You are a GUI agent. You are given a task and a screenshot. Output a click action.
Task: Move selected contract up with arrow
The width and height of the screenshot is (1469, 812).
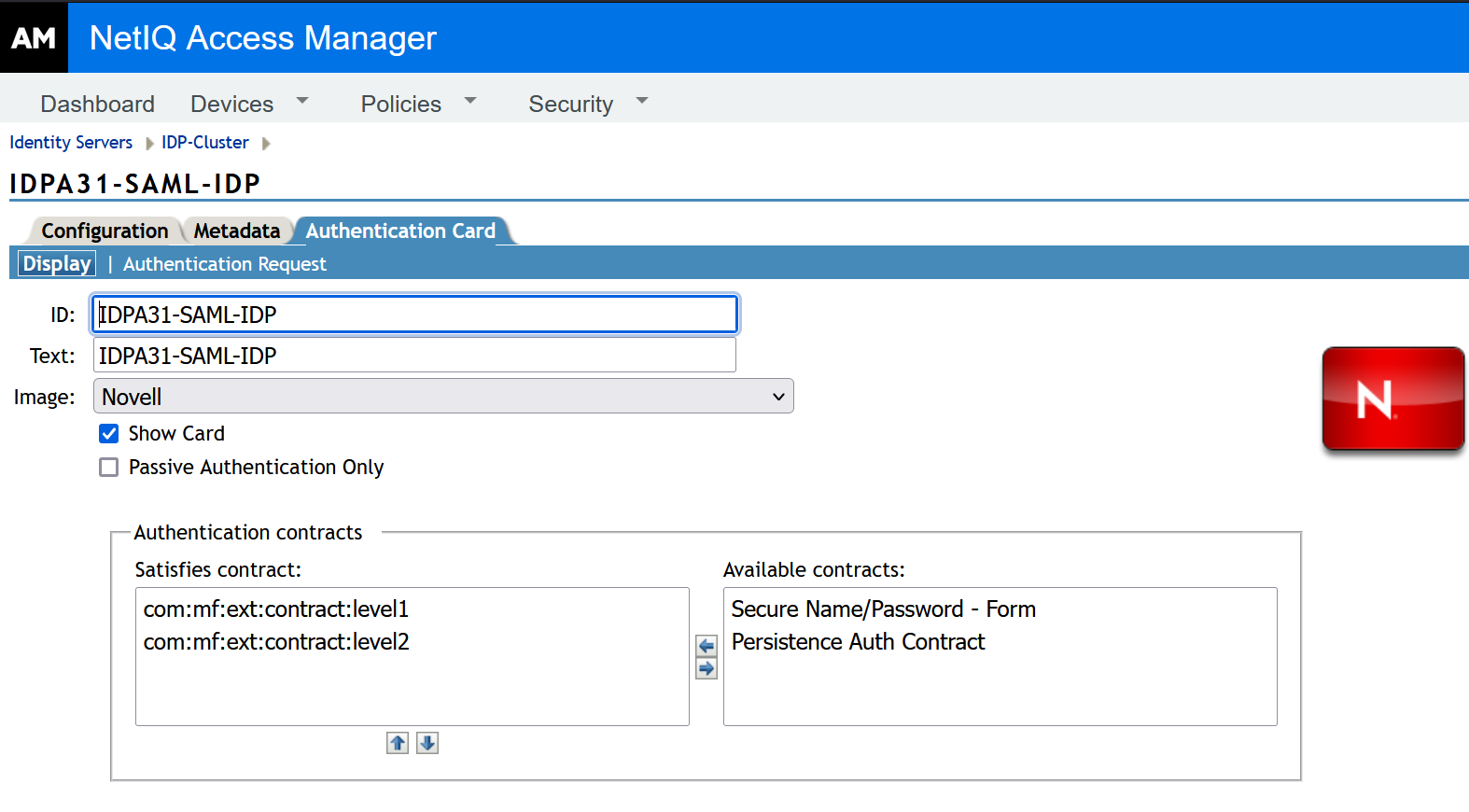pyautogui.click(x=398, y=743)
